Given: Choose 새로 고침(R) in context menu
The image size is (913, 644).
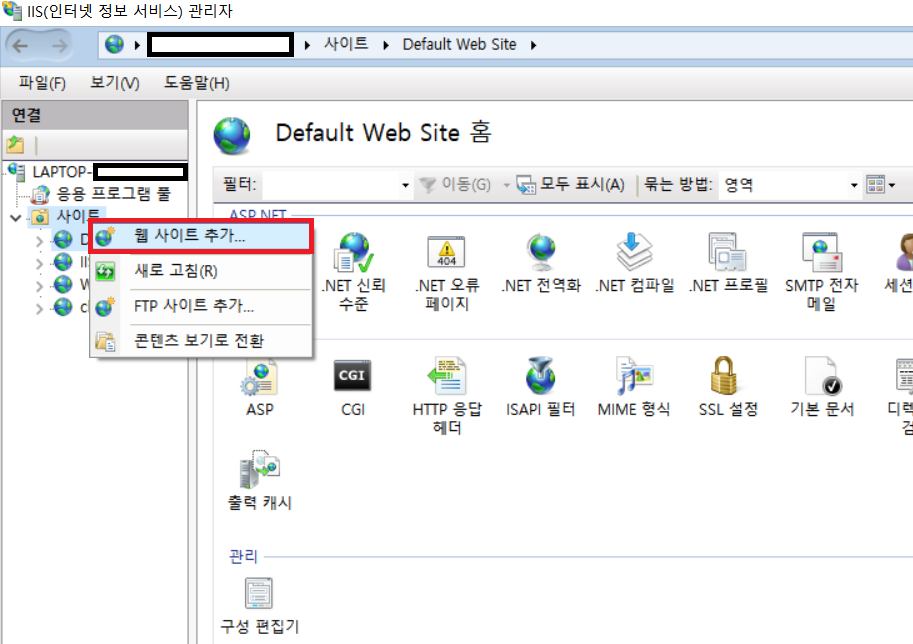Looking at the screenshot, I should pyautogui.click(x=202, y=271).
